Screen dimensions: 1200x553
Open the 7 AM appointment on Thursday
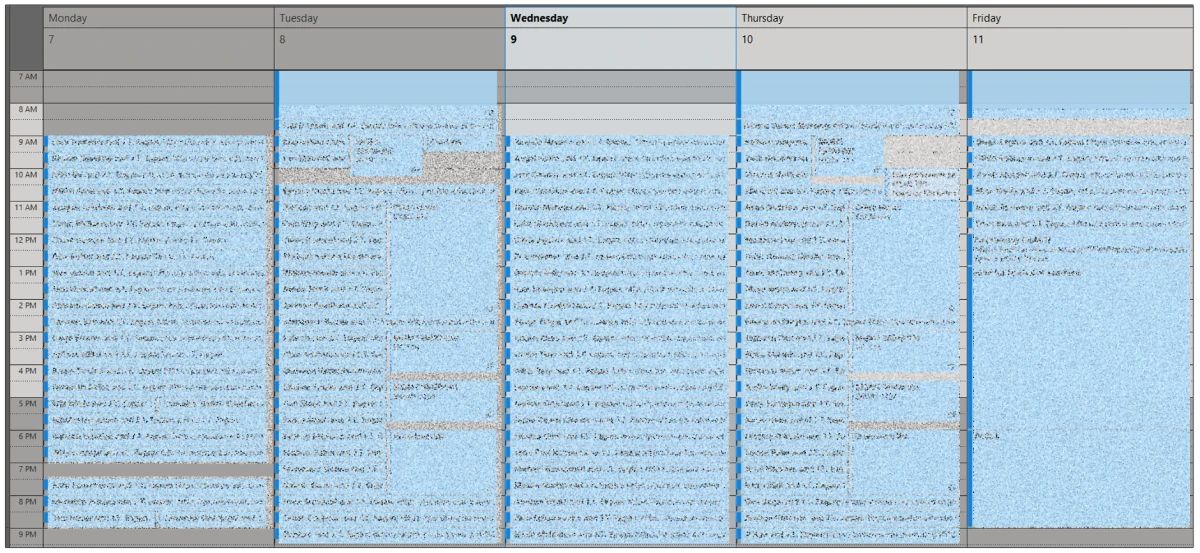click(850, 87)
